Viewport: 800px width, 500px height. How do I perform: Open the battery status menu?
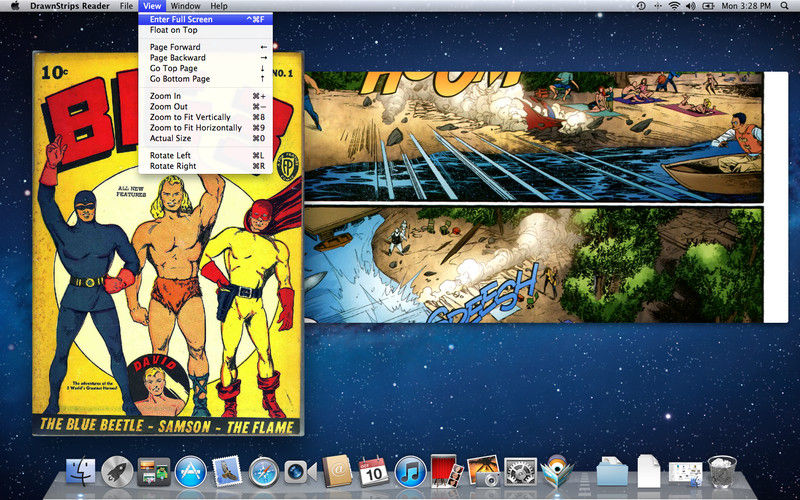[x=708, y=6]
